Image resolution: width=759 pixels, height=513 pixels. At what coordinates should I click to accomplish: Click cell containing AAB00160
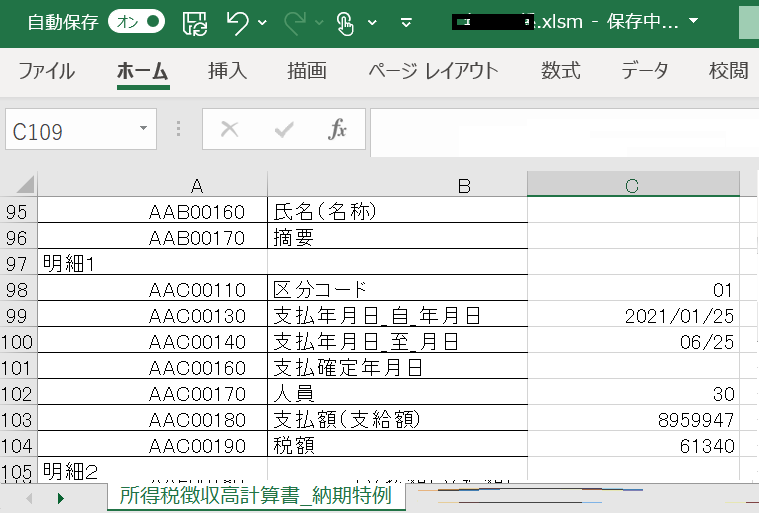coord(152,210)
